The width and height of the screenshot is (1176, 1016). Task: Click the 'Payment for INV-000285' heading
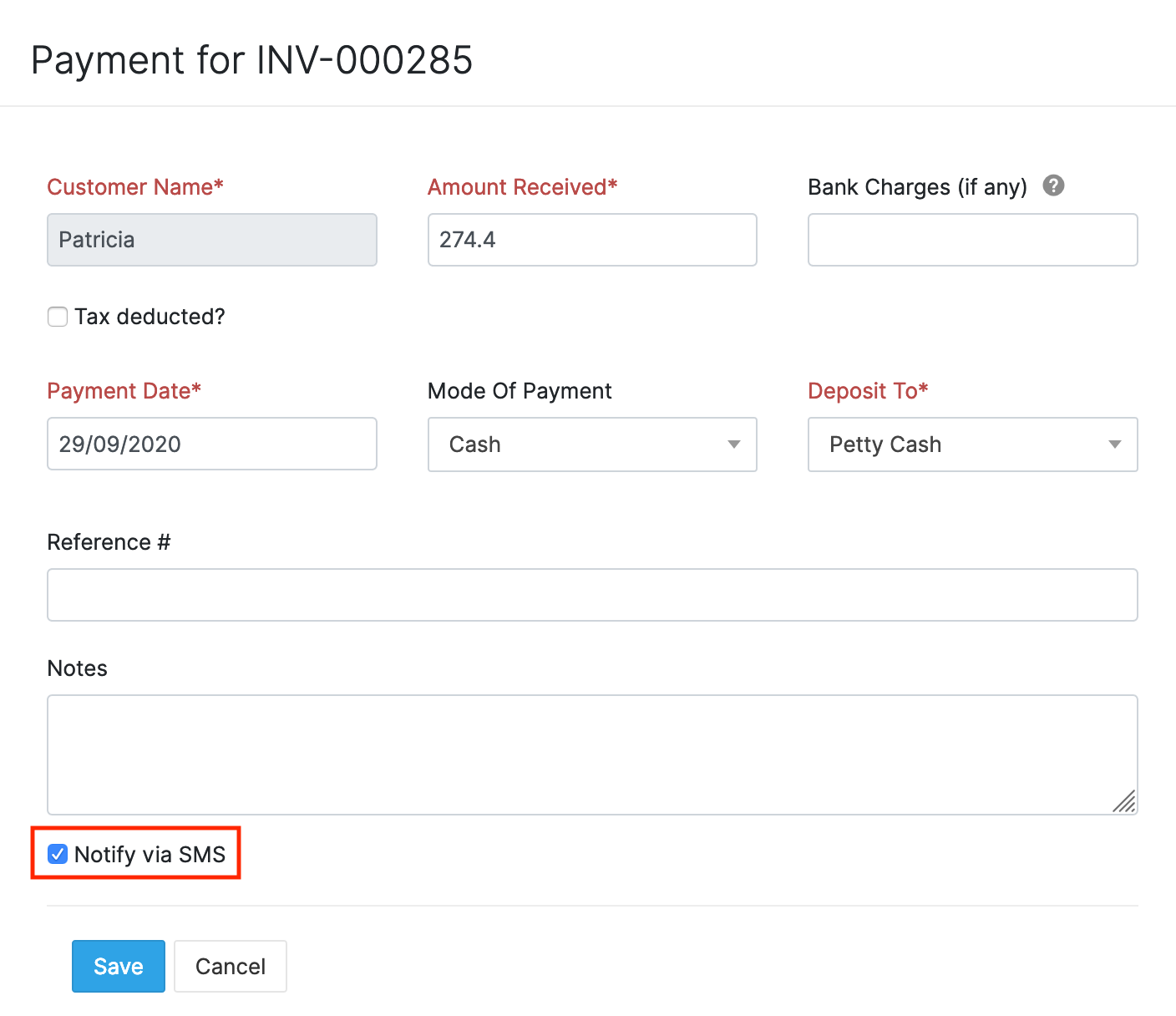[x=251, y=60]
